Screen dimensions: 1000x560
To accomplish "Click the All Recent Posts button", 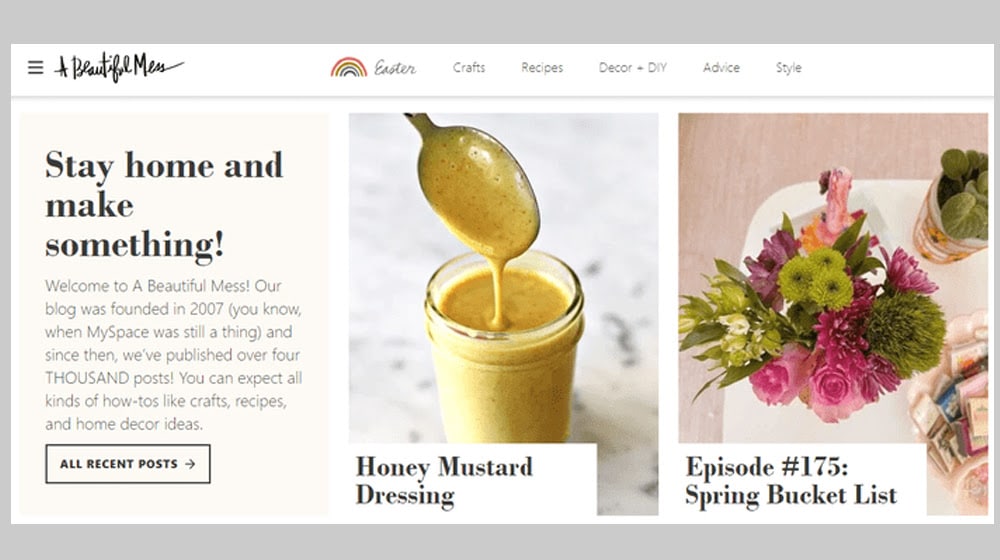I will click(x=128, y=464).
